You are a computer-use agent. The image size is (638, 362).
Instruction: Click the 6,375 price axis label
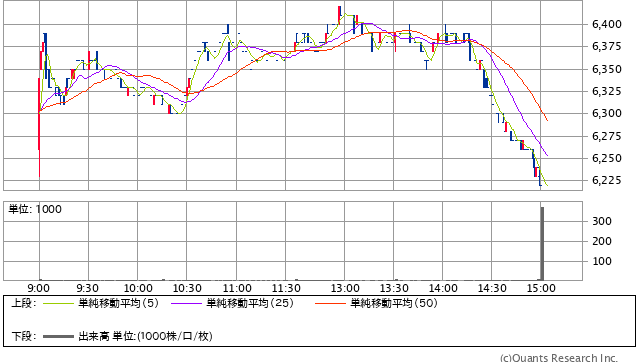(x=607, y=47)
